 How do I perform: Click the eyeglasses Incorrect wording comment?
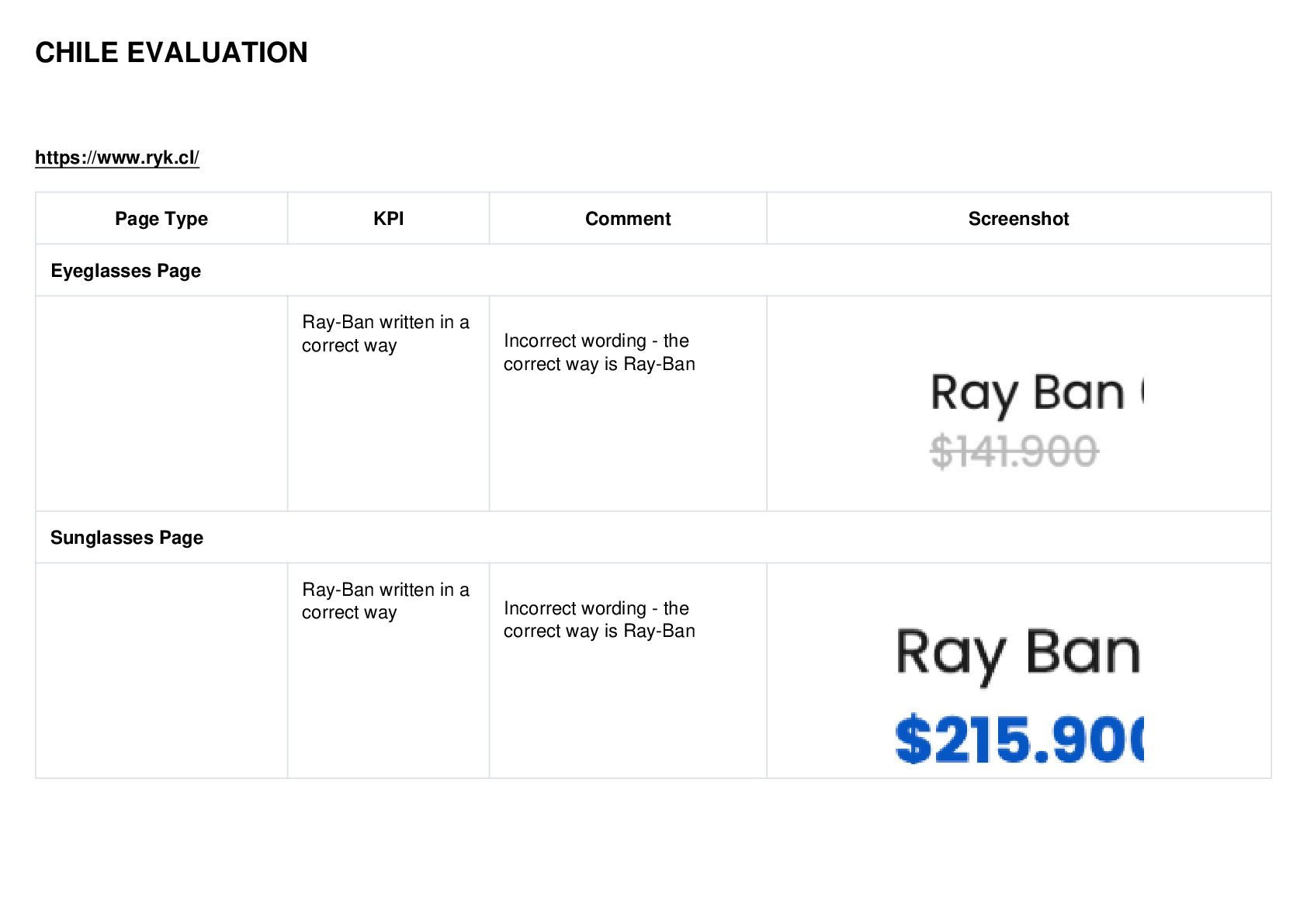pos(599,352)
